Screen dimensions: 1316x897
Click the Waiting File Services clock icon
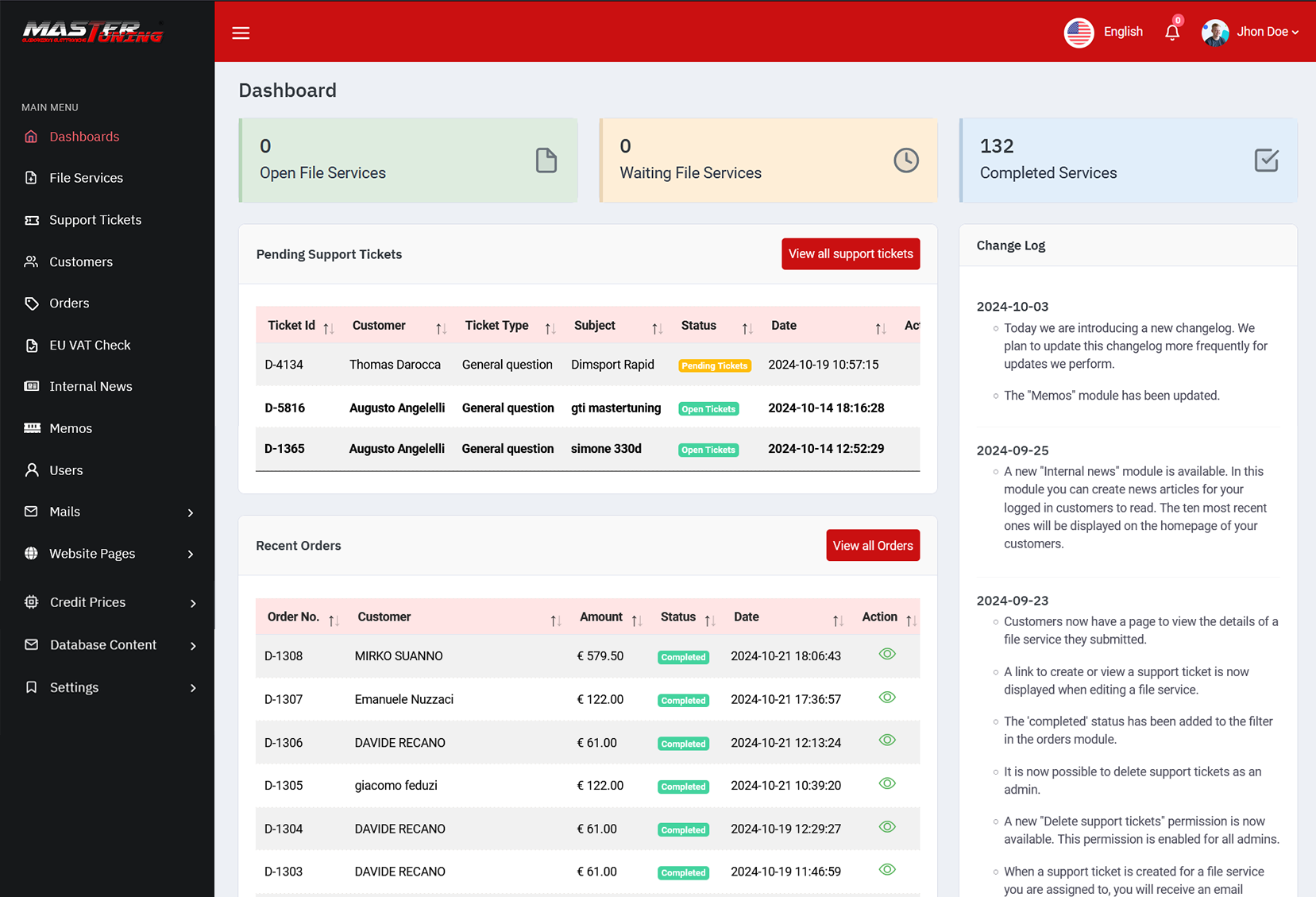pyautogui.click(x=905, y=160)
